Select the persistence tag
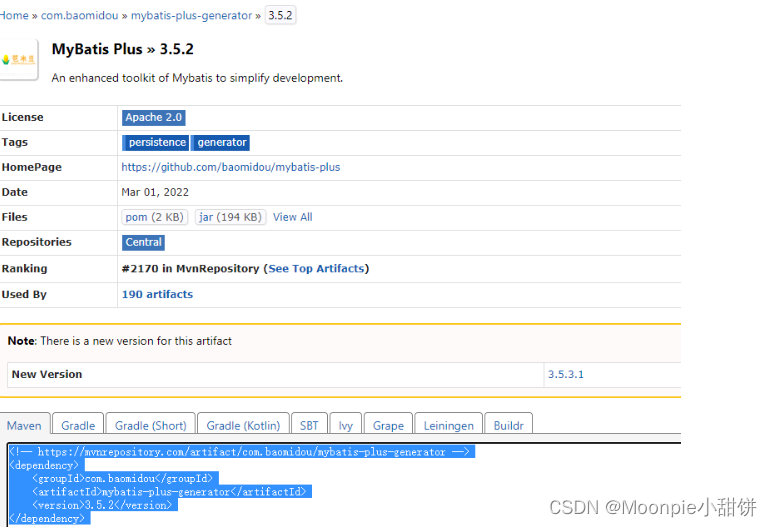Screen dimensions: 772x527 156,143
